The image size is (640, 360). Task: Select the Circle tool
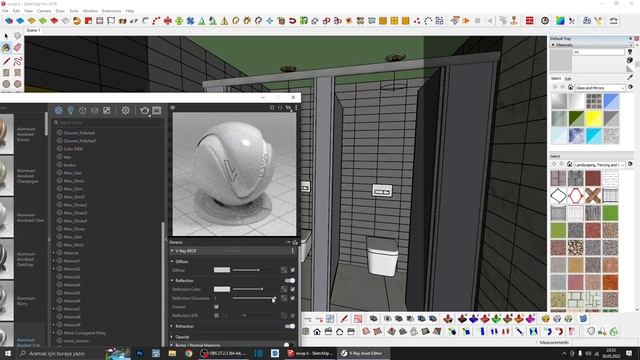coord(6,84)
